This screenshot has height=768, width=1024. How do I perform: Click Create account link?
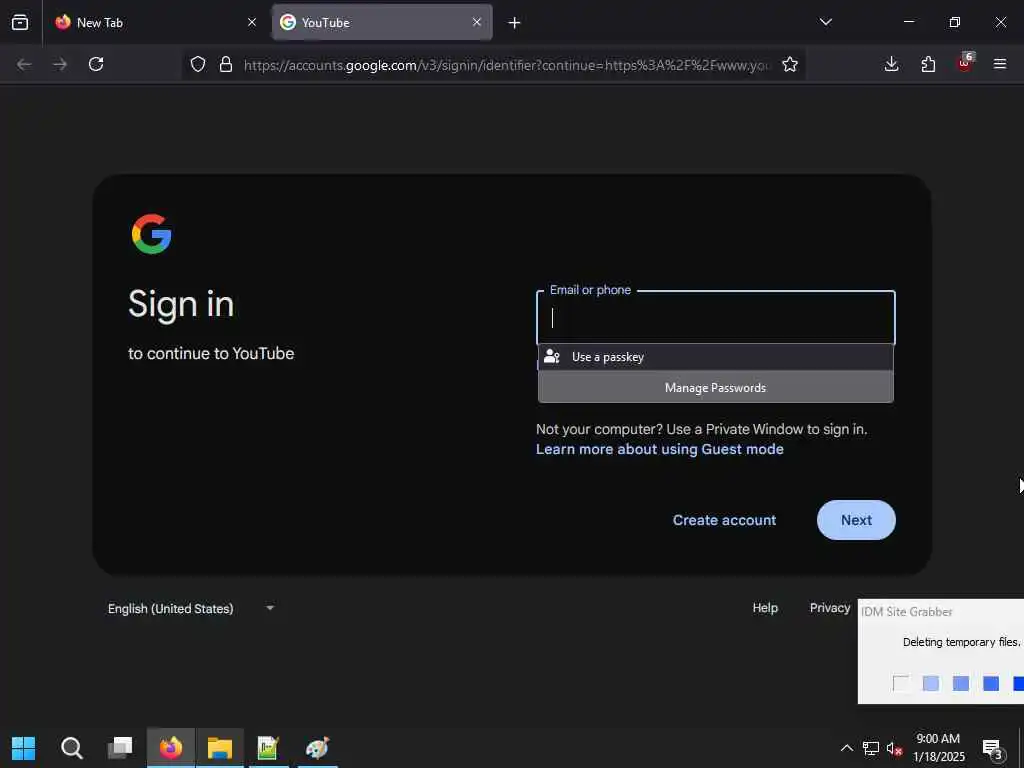click(x=724, y=520)
